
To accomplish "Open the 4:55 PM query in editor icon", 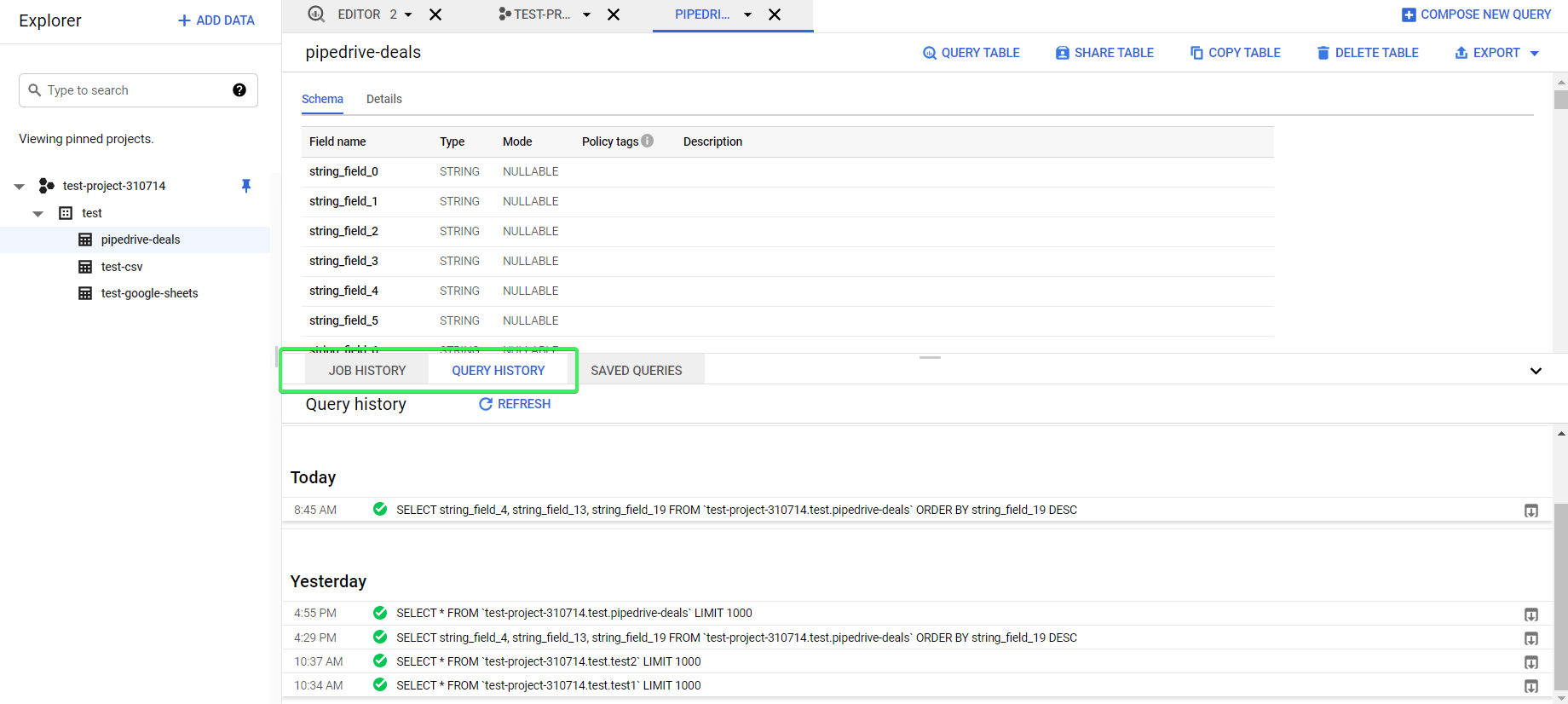I will (x=1531, y=615).
